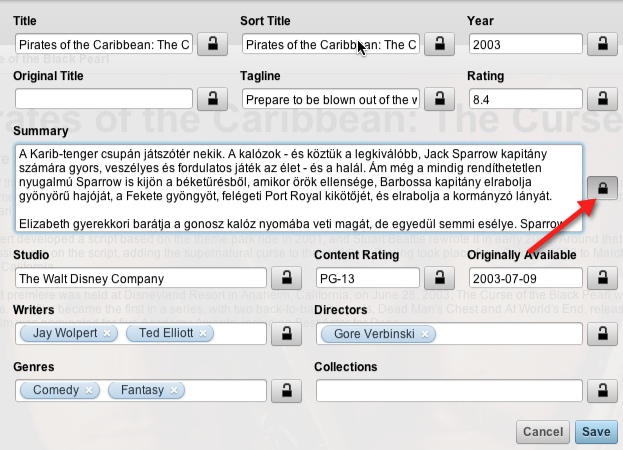Click the empty Original Title field

click(104, 99)
